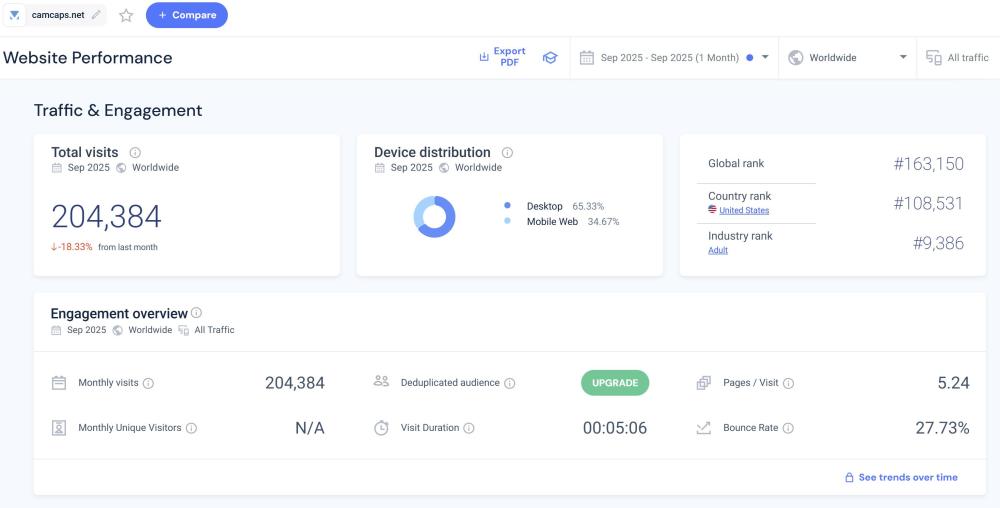Expand the Worldwide country dropdown
The height and width of the screenshot is (508, 1000).
pyautogui.click(x=848, y=58)
